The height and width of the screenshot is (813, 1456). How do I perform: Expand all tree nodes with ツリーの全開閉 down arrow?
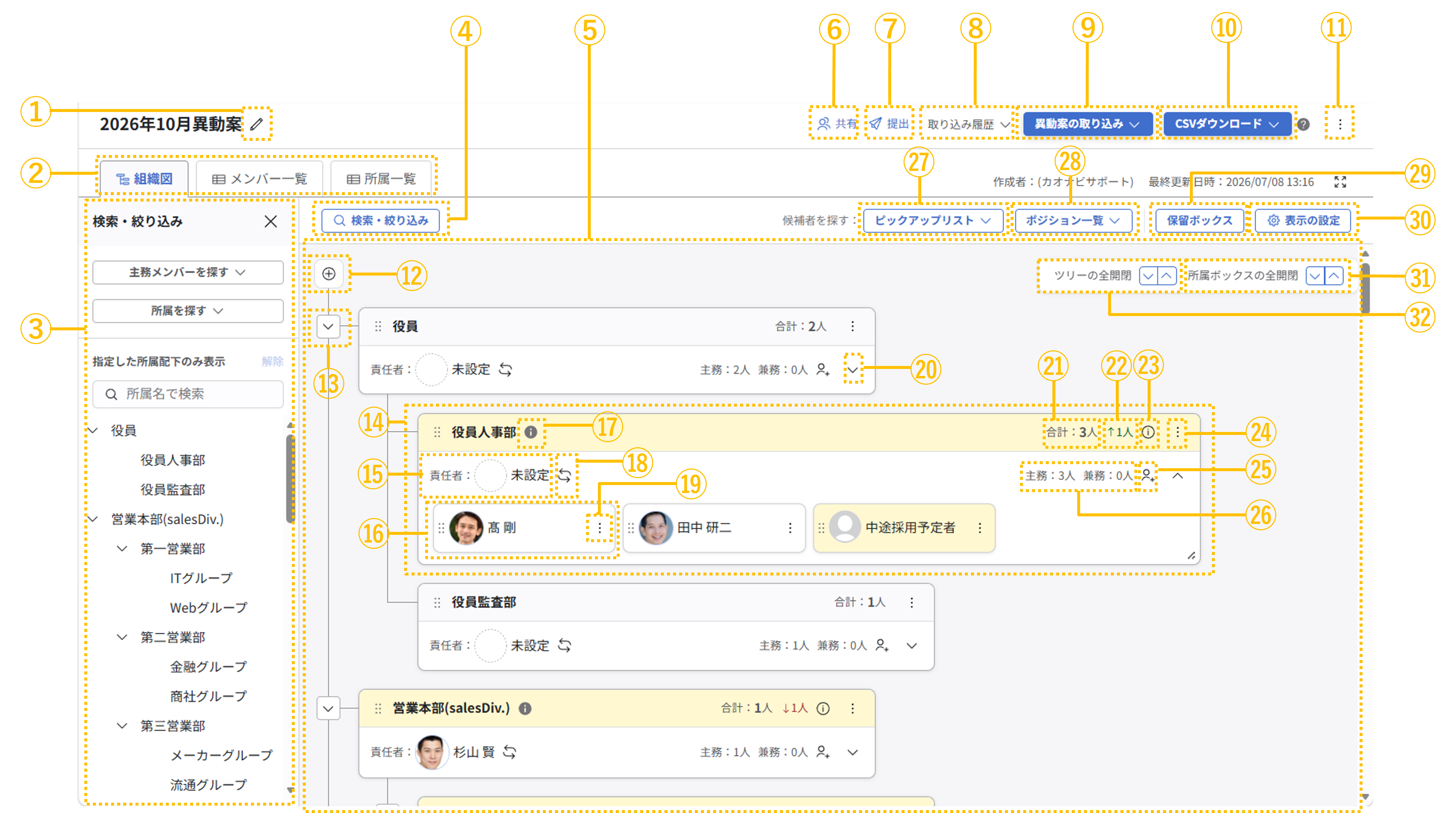click(1147, 276)
